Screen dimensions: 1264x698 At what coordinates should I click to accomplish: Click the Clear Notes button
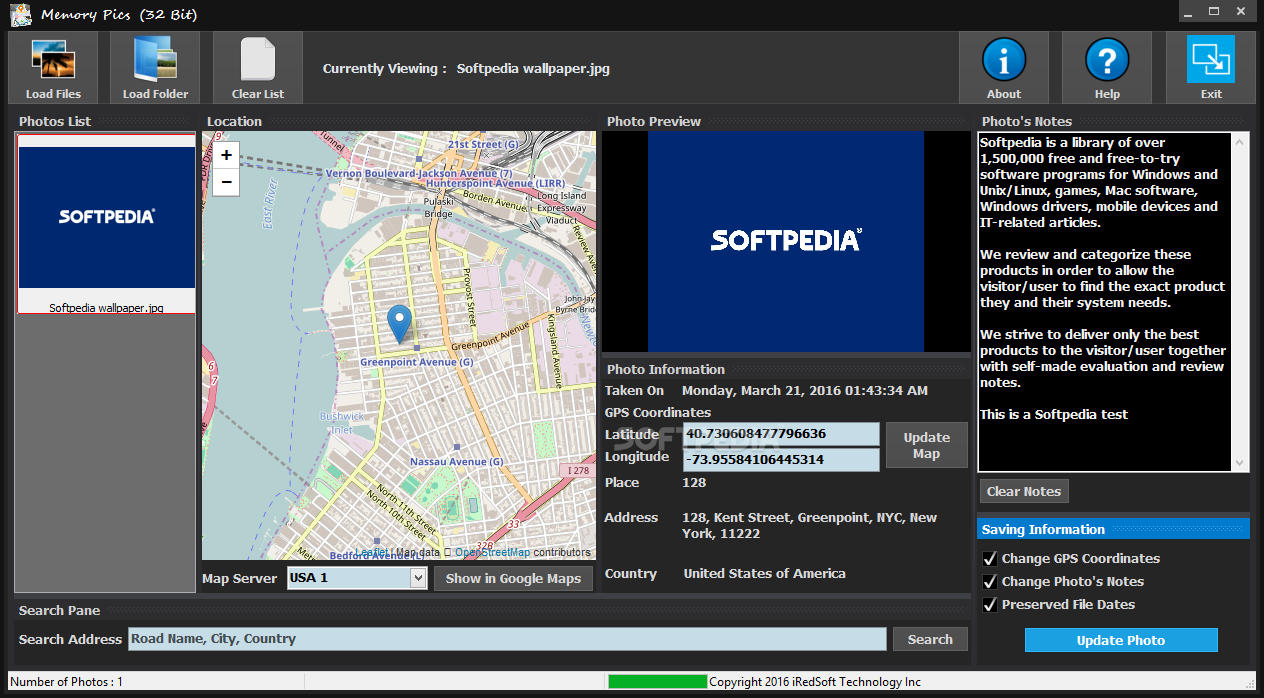(1024, 491)
